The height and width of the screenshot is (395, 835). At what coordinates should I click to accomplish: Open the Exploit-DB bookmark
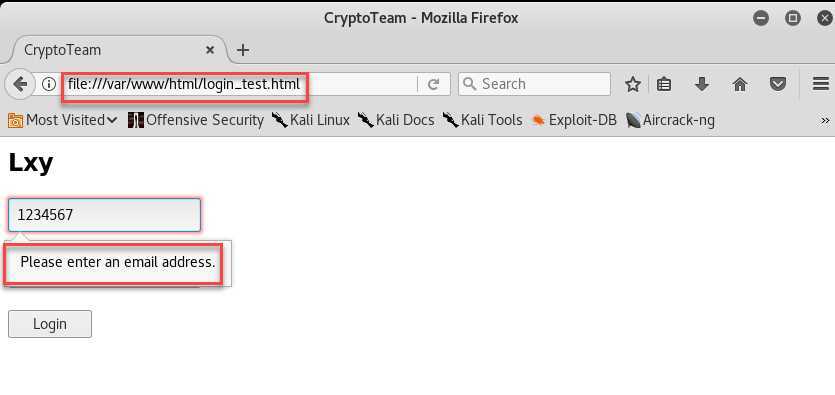coord(574,120)
